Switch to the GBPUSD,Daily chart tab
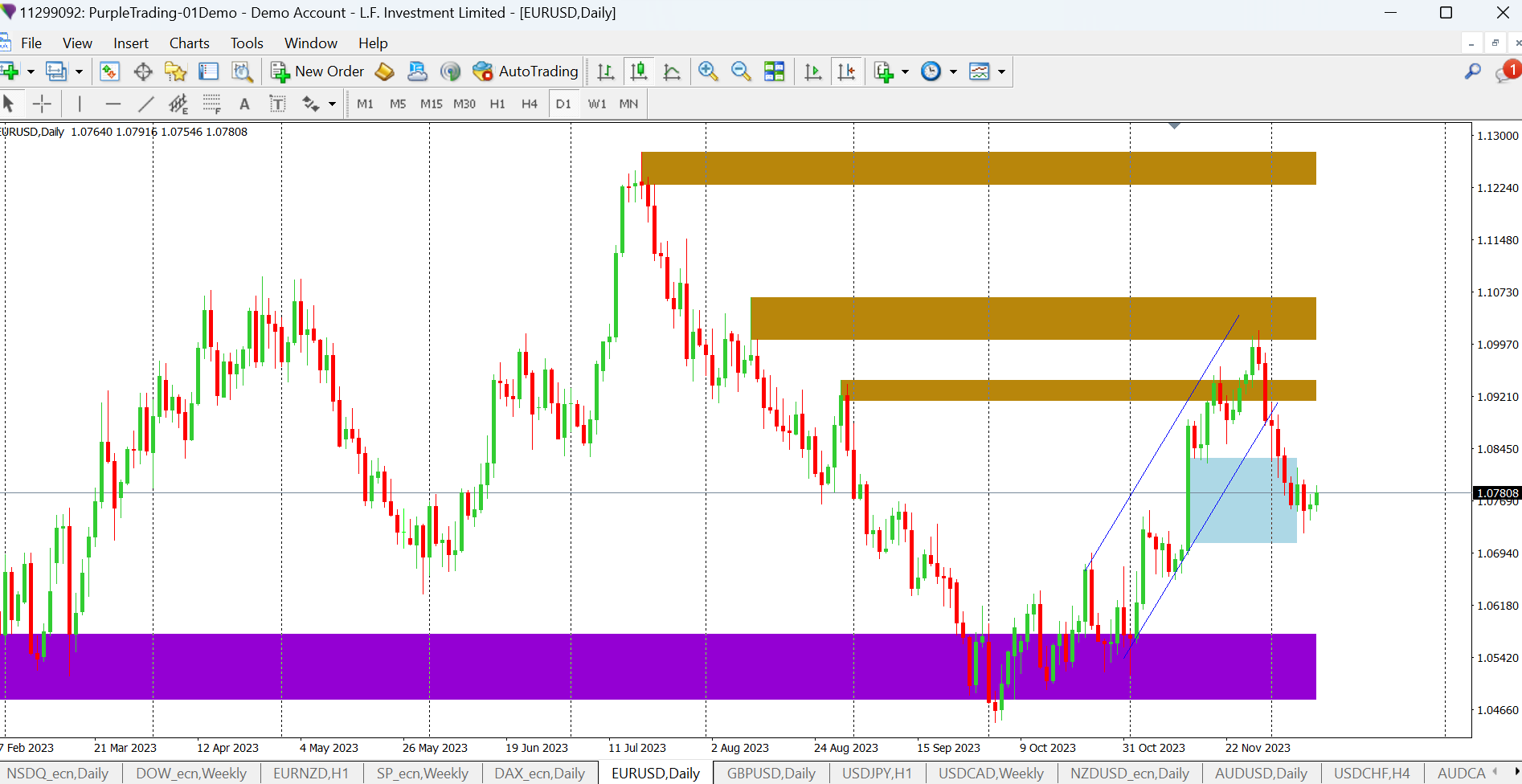 point(771,773)
